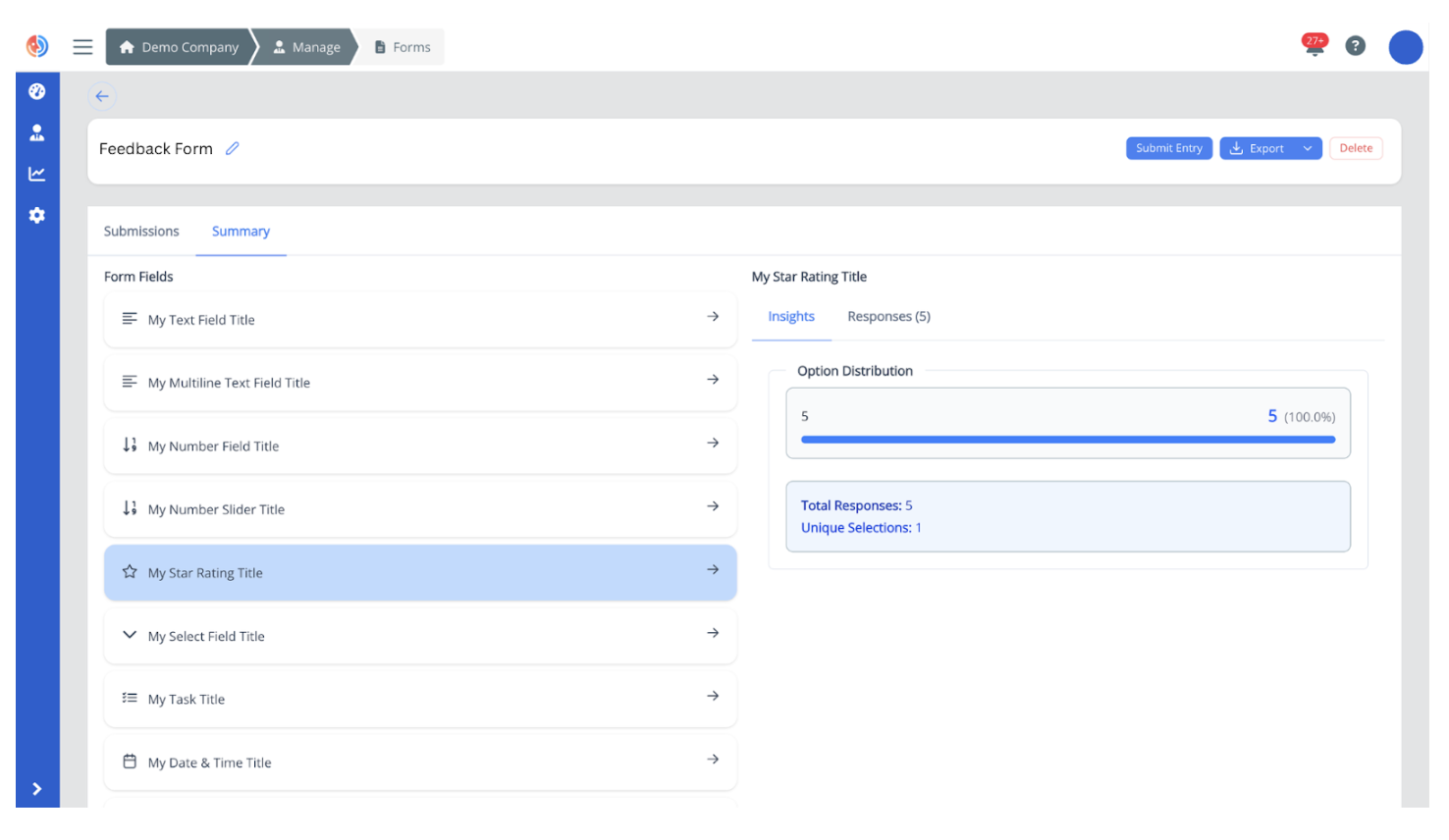Screen dimensions: 1449x840
Task: Switch to the Submissions tab
Action: pyautogui.click(x=141, y=232)
